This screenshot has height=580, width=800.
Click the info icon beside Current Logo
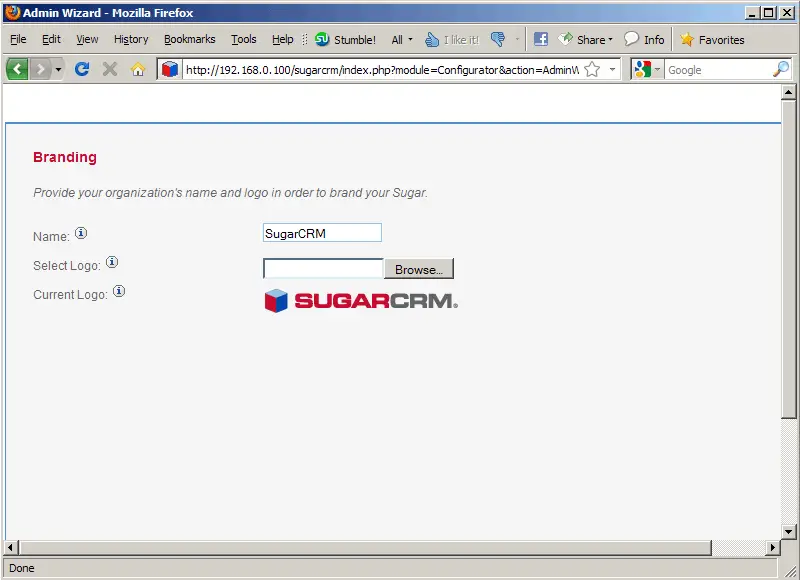click(x=119, y=291)
